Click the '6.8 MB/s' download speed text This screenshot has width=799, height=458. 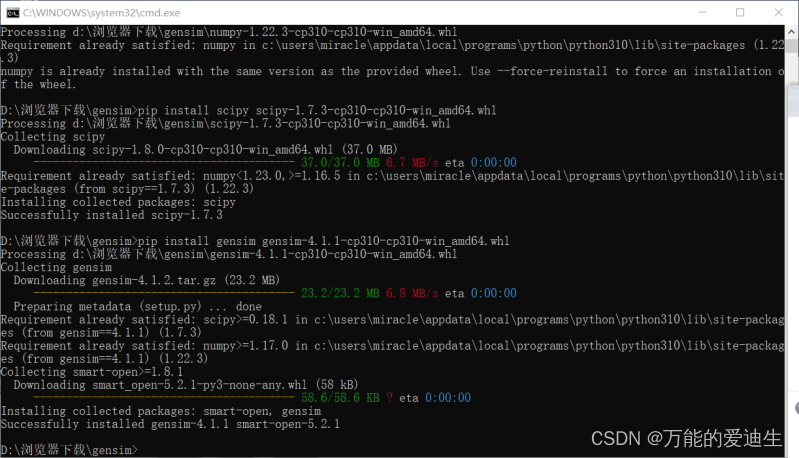click(412, 293)
